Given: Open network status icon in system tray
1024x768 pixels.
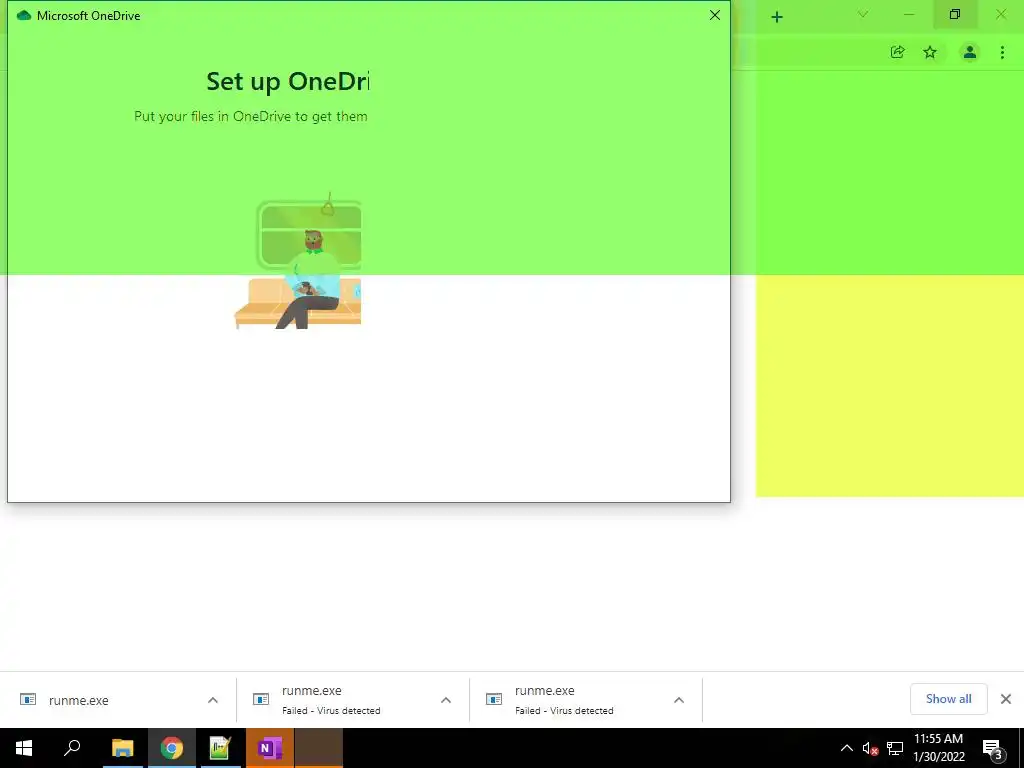Looking at the screenshot, I should pyautogui.click(x=895, y=748).
